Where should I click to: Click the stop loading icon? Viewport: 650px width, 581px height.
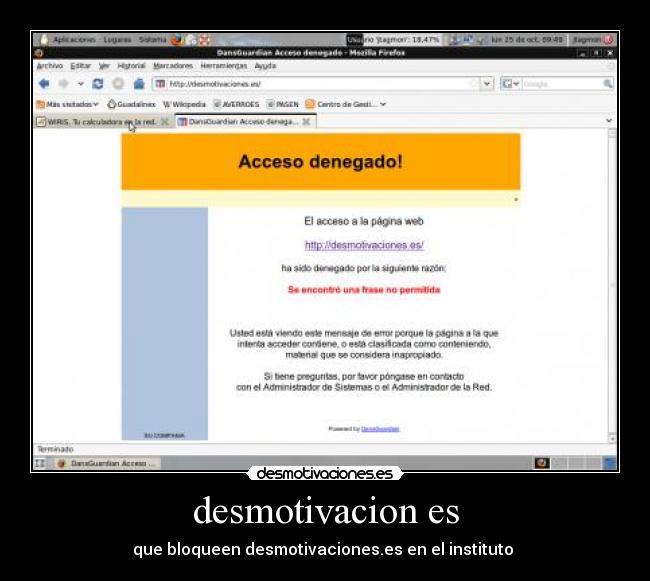(118, 84)
